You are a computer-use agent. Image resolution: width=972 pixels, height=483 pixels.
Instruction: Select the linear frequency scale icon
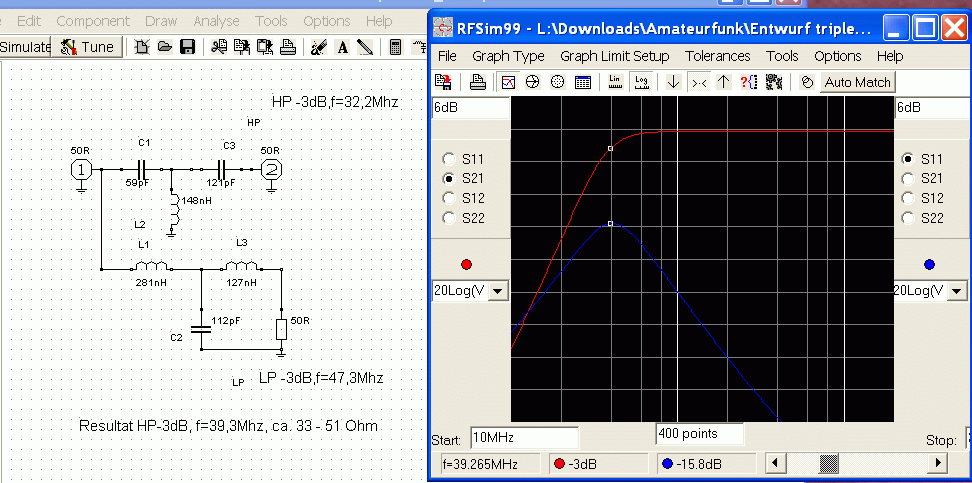pyautogui.click(x=615, y=82)
